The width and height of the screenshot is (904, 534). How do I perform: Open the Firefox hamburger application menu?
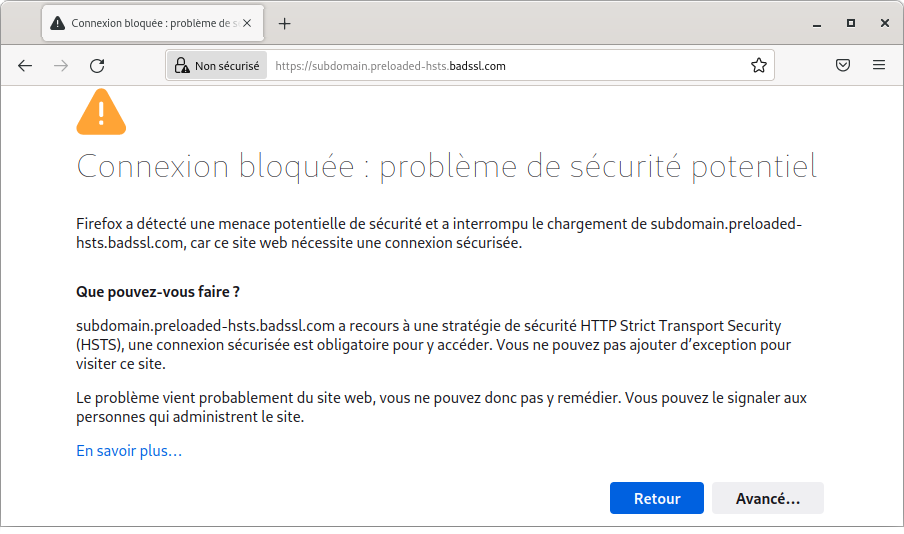pos(879,66)
